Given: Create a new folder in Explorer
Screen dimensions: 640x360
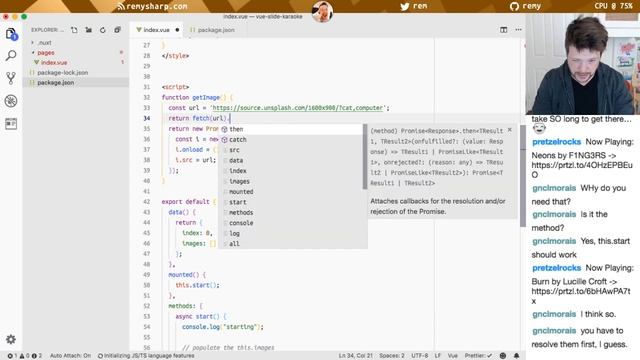Looking at the screenshot, I should pyautogui.click(x=89, y=30).
